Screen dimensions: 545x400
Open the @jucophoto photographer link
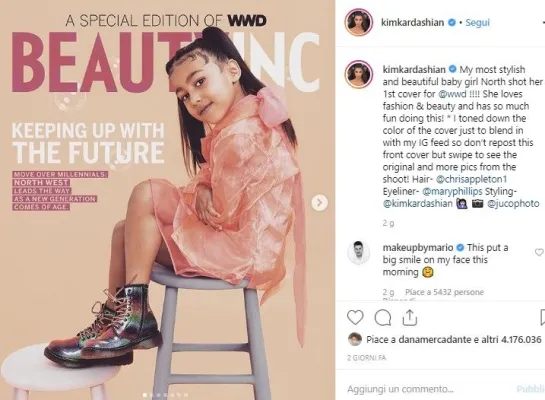pyautogui.click(x=513, y=204)
